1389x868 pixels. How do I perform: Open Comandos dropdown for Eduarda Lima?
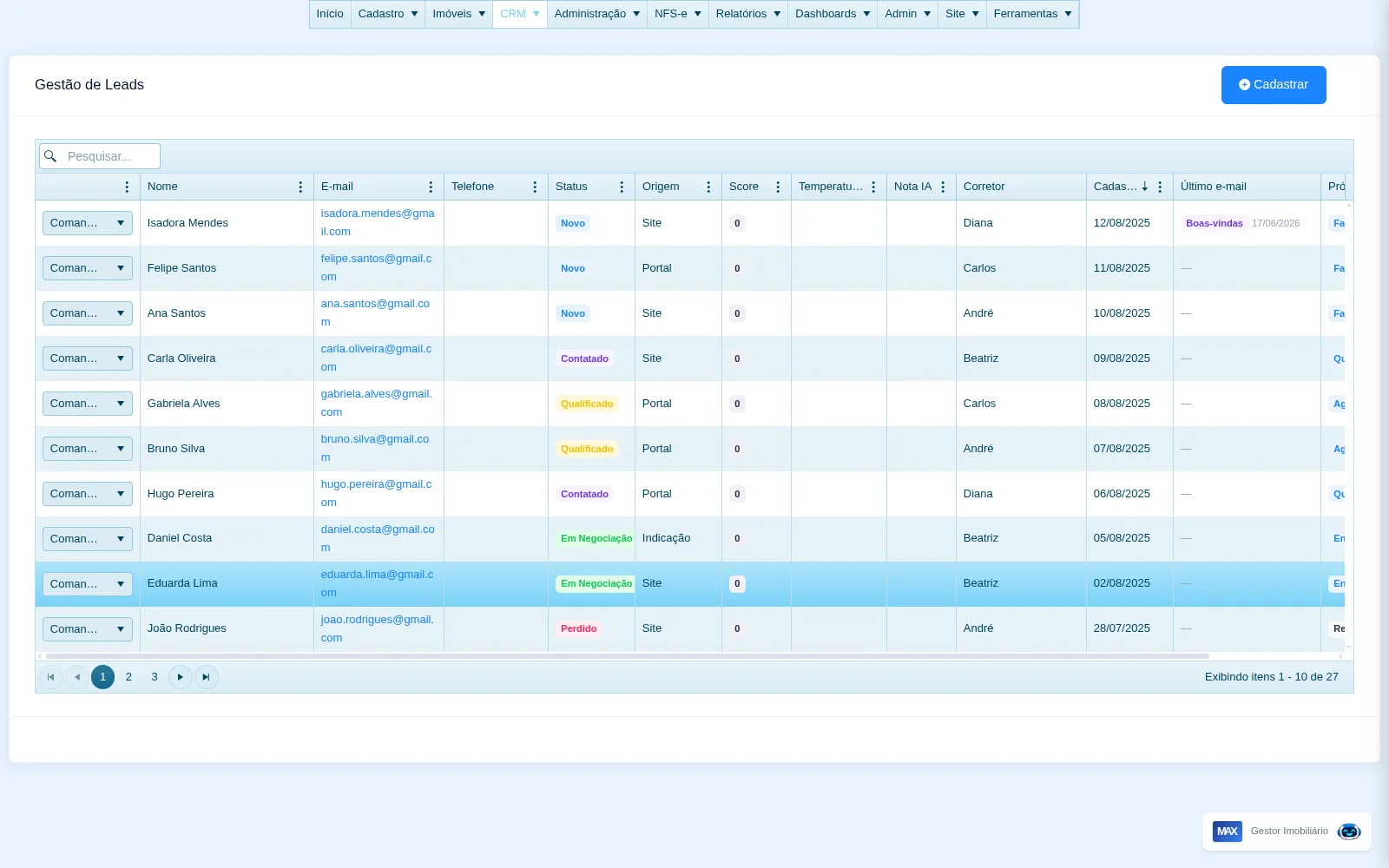(x=88, y=584)
